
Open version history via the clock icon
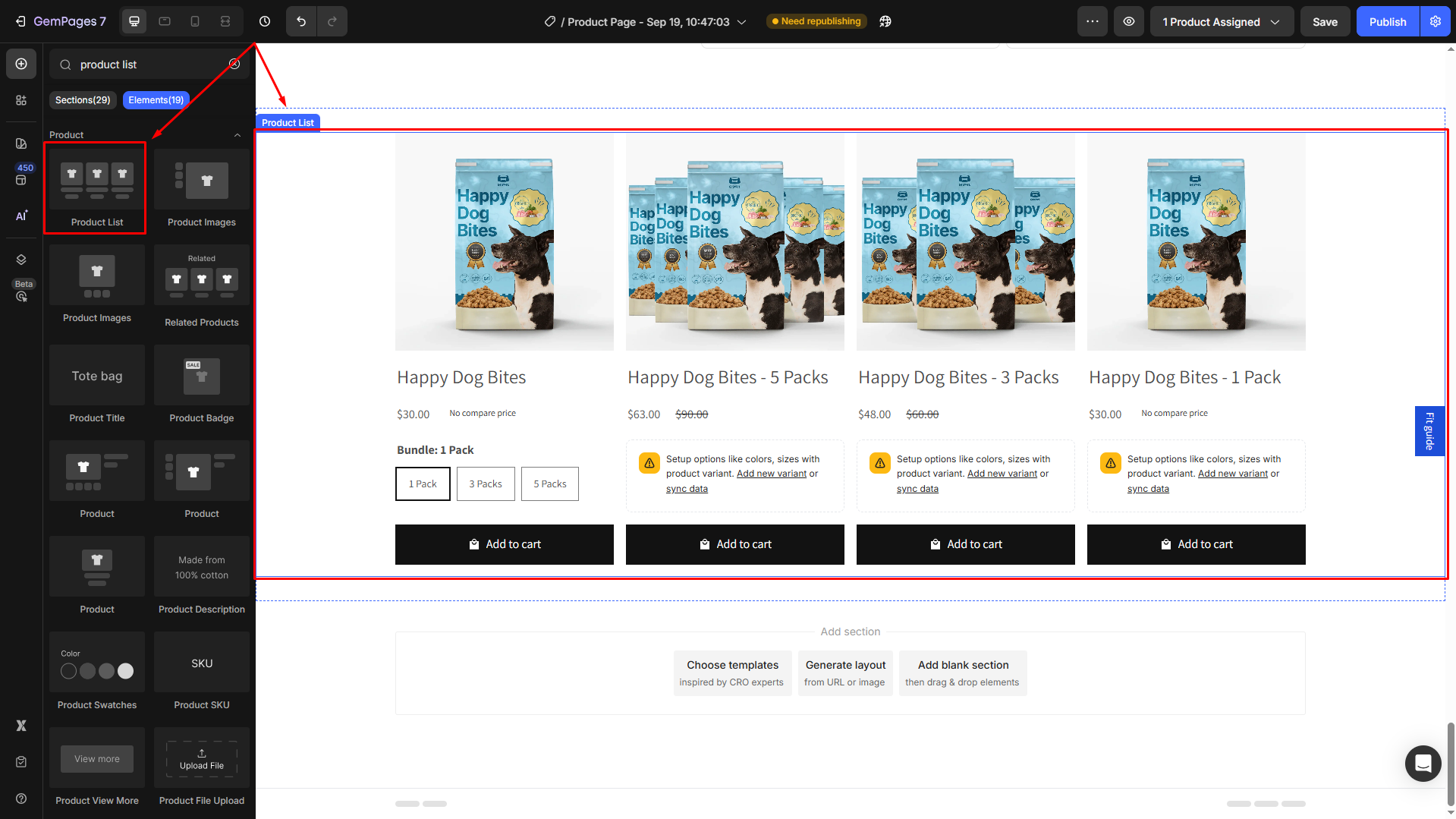pos(264,21)
